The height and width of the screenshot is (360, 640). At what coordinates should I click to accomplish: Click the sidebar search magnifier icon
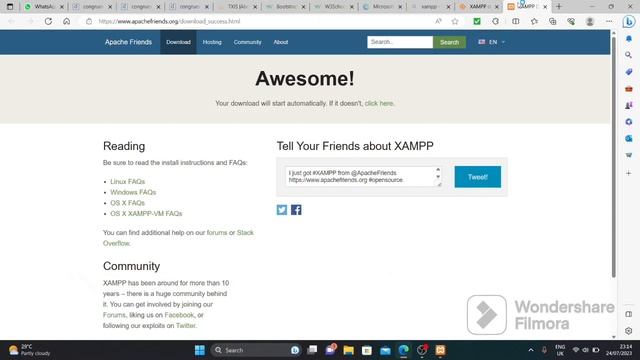(629, 55)
